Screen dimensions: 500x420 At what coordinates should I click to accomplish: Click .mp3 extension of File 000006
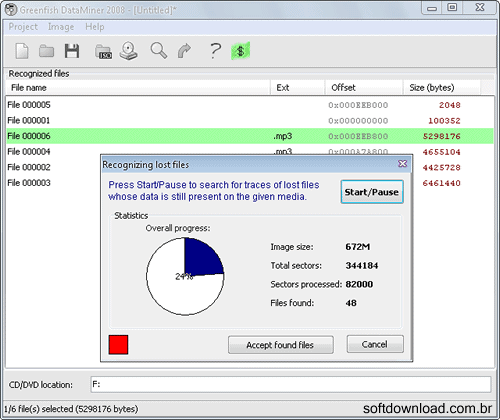(x=283, y=136)
